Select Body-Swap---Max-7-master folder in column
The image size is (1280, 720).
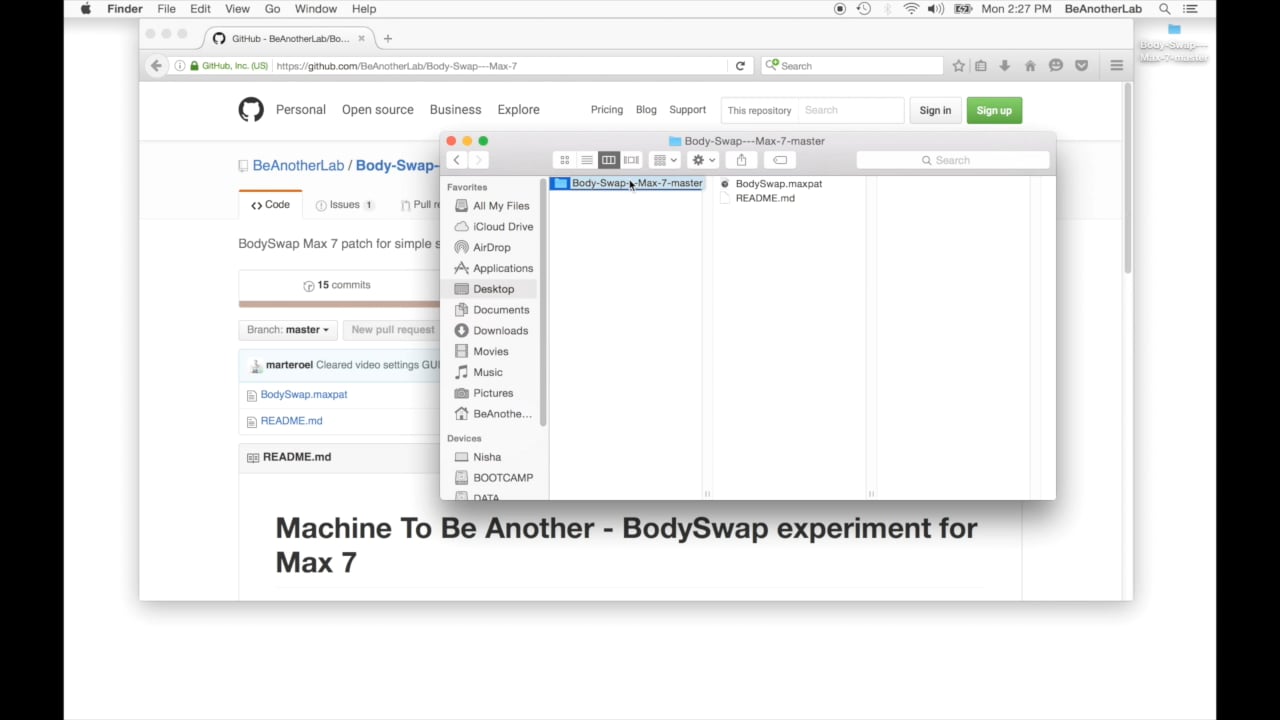point(627,184)
